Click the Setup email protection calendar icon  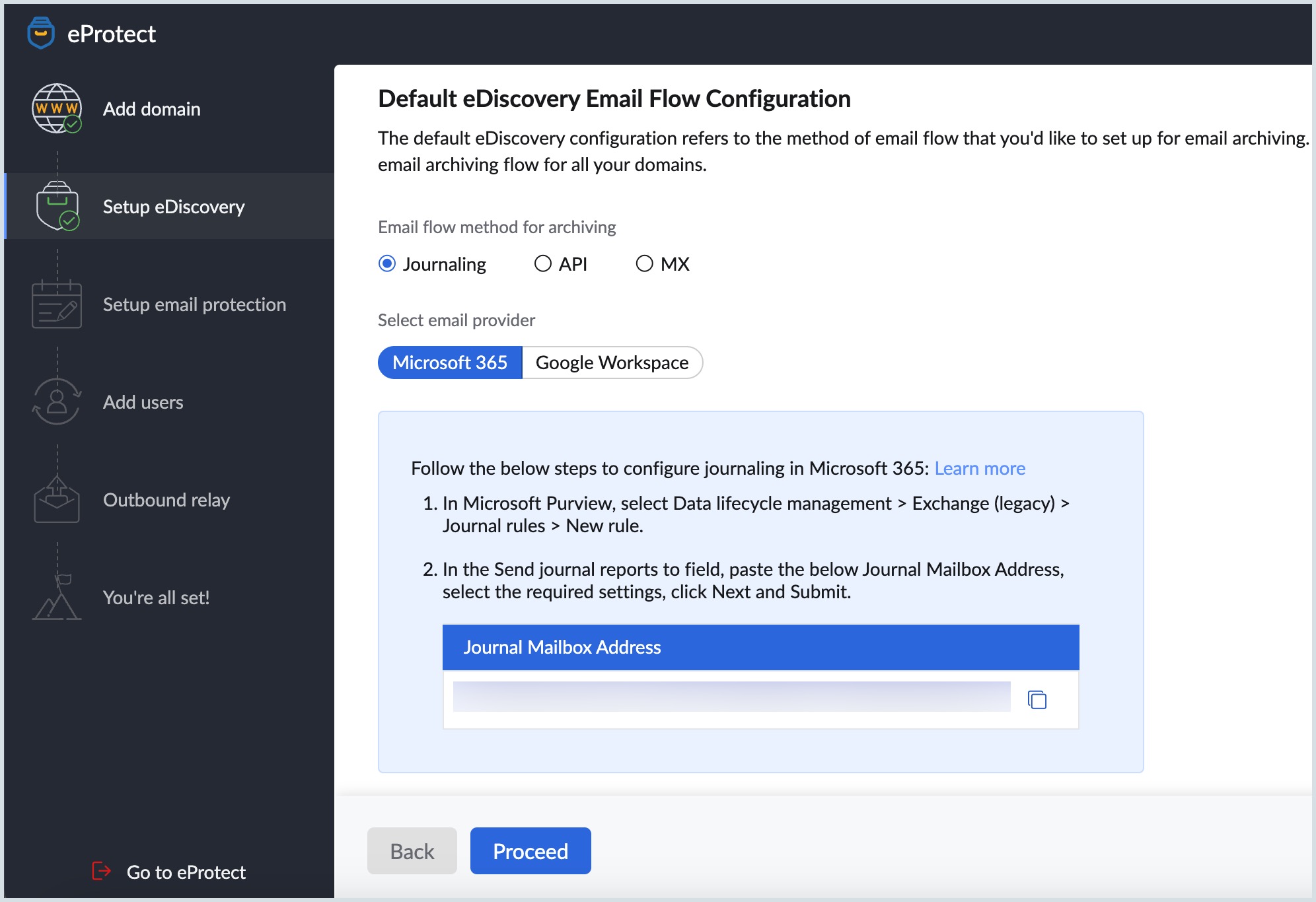57,304
